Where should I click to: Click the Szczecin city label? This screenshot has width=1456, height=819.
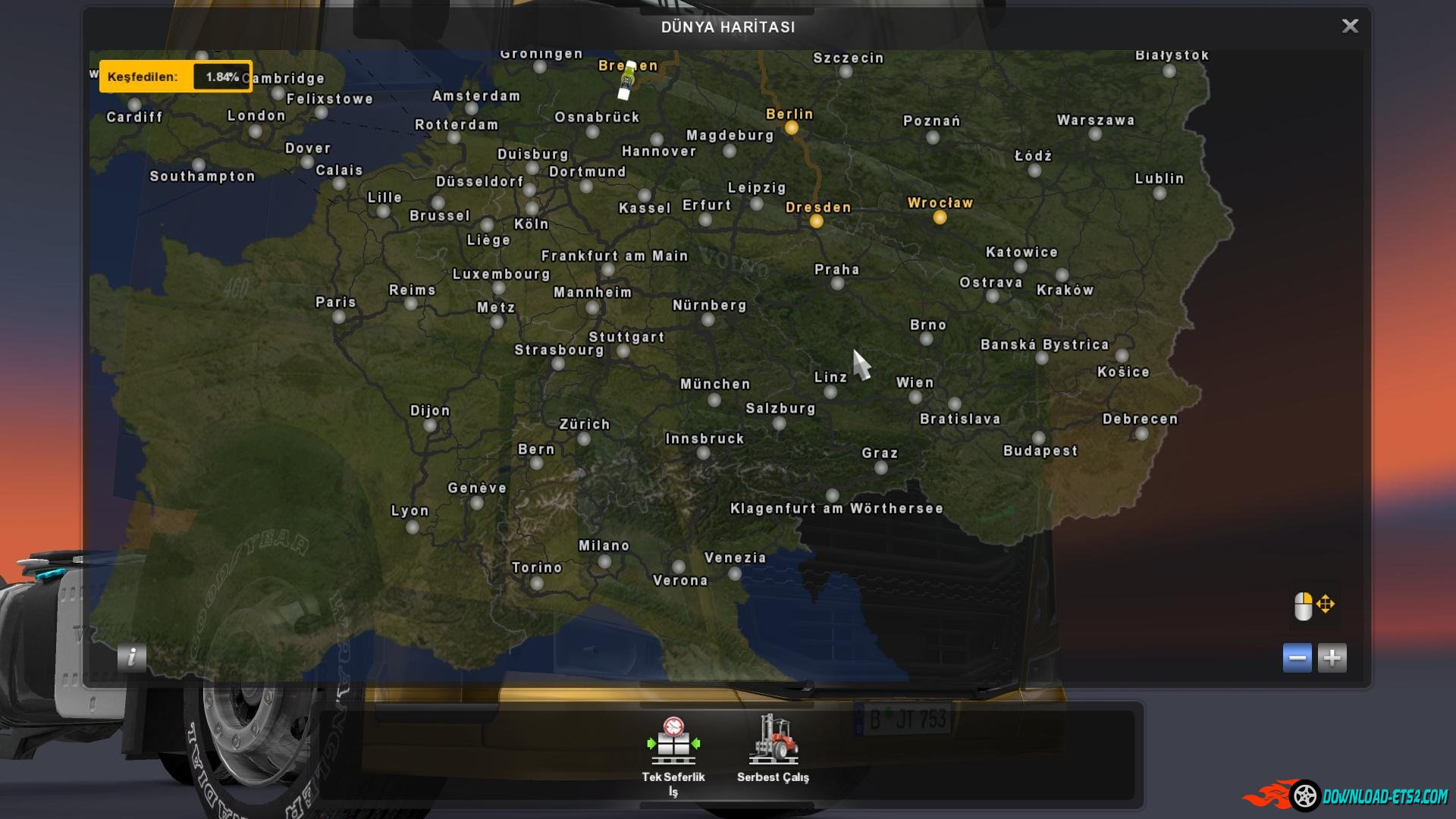848,58
